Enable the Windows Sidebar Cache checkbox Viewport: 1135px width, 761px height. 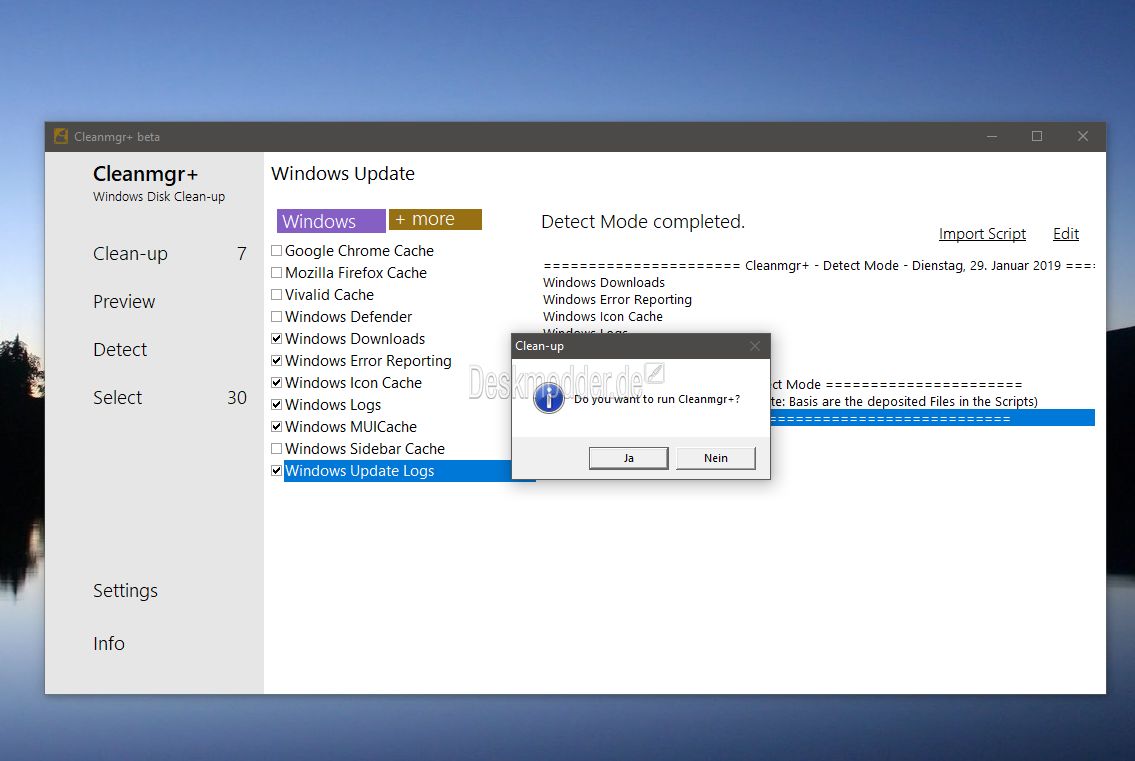click(x=277, y=448)
